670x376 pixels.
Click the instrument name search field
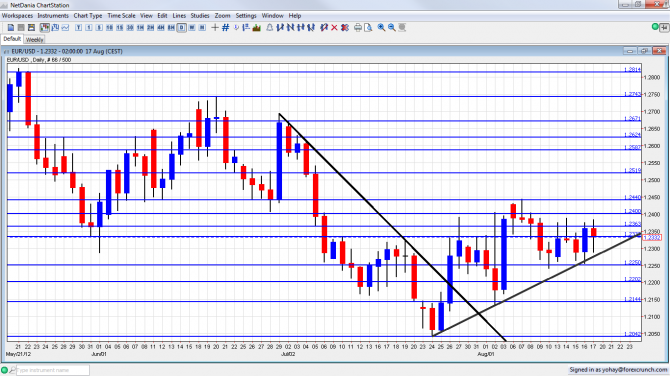(x=53, y=370)
